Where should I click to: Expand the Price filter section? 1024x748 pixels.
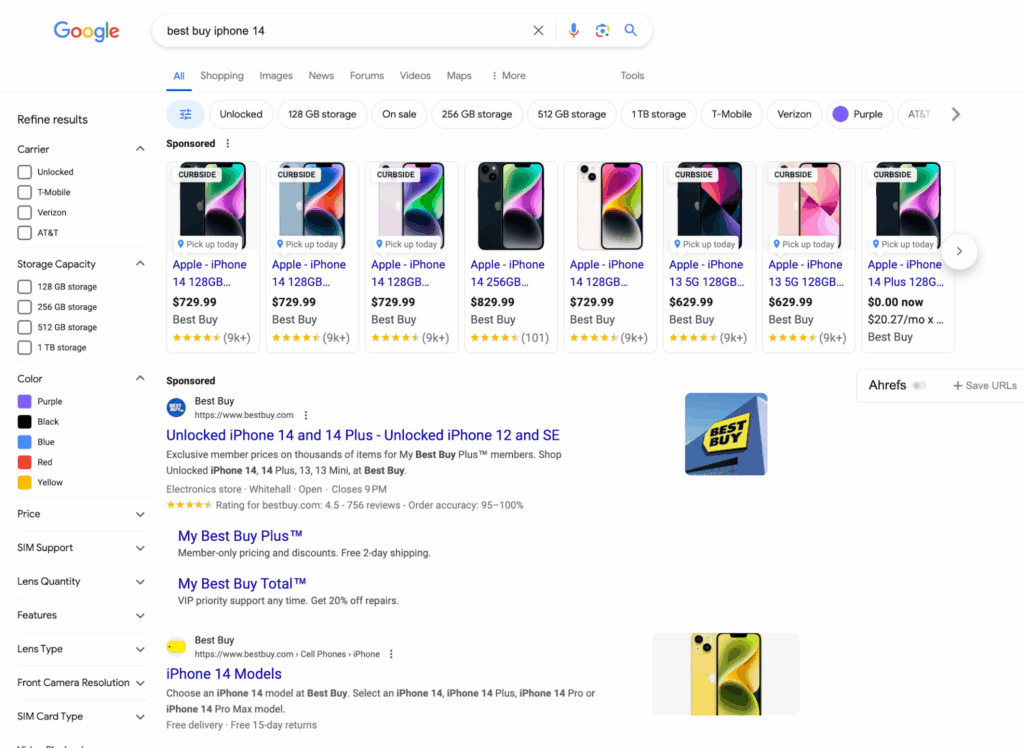[140, 514]
